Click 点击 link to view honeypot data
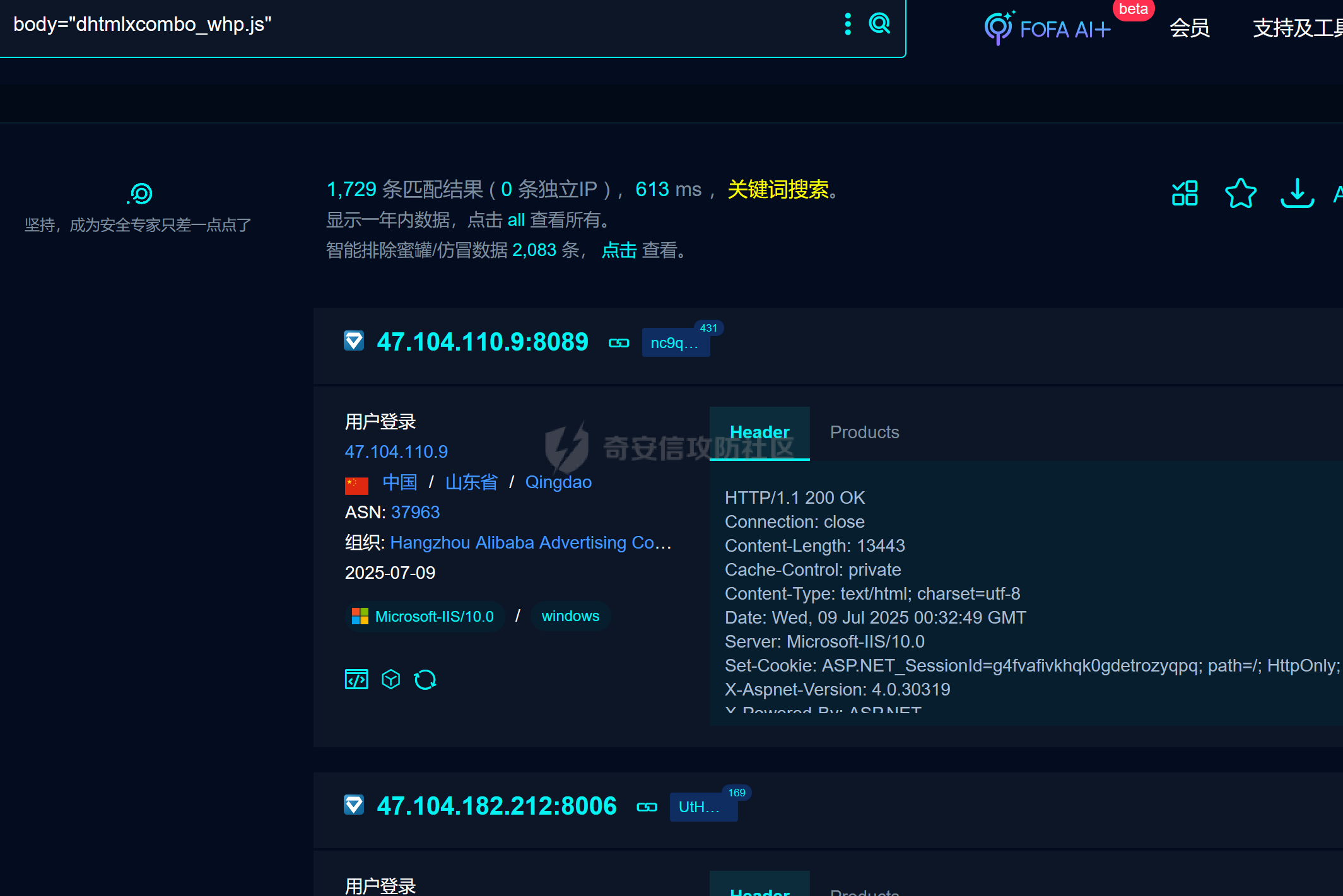 pyautogui.click(x=619, y=250)
